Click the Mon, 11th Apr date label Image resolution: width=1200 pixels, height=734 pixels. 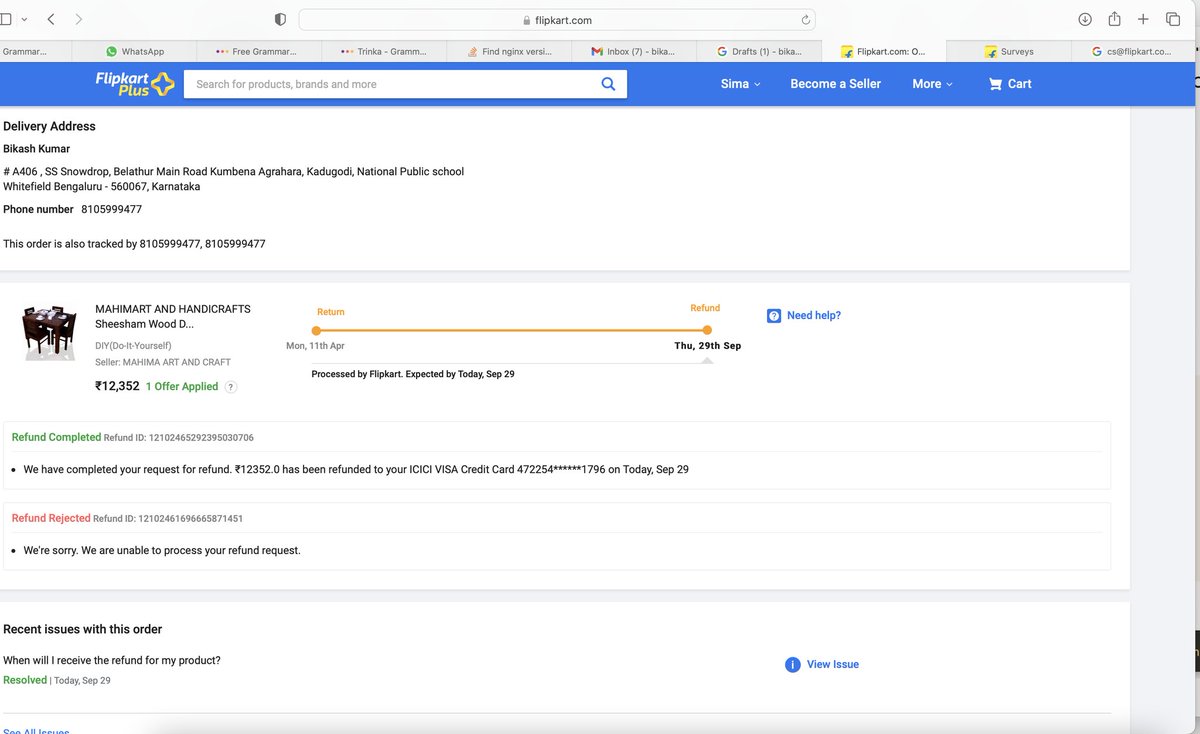(315, 346)
